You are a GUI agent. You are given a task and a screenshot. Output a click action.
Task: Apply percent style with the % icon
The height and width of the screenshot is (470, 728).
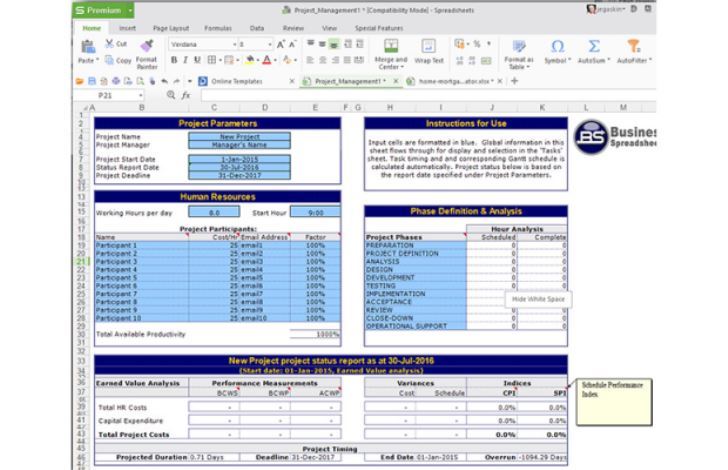click(476, 44)
